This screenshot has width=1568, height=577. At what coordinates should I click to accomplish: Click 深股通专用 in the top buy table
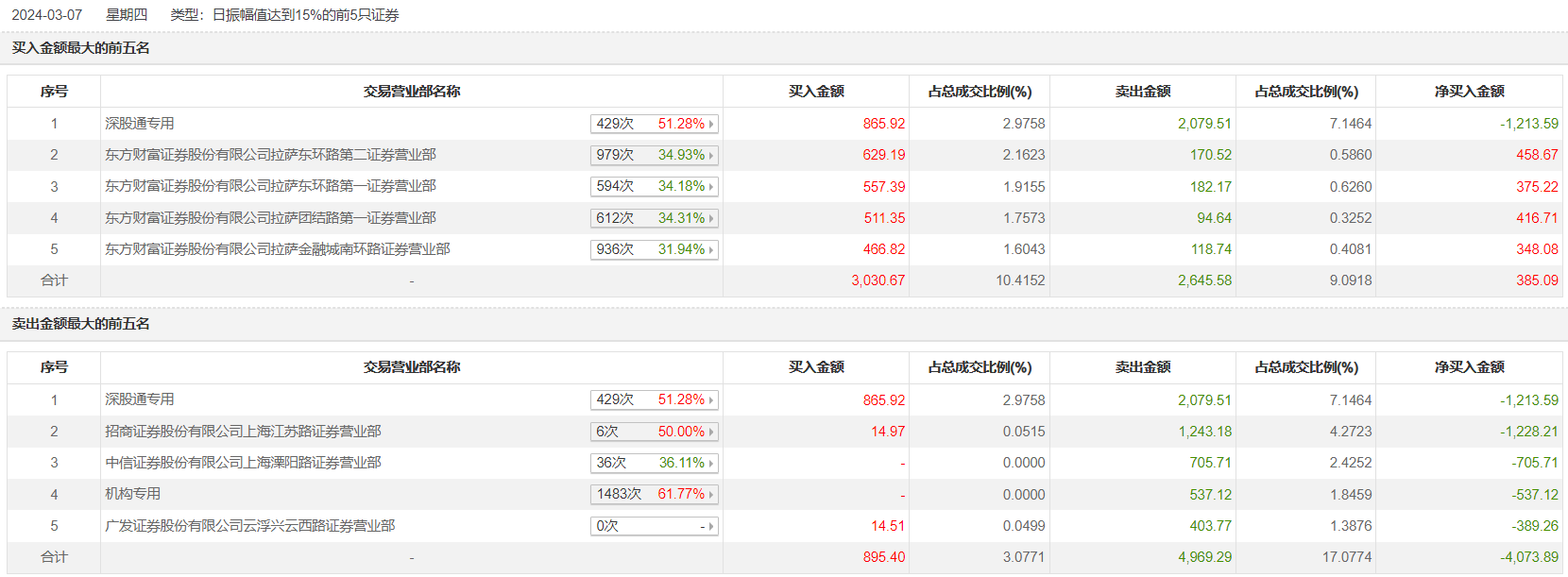pos(139,124)
